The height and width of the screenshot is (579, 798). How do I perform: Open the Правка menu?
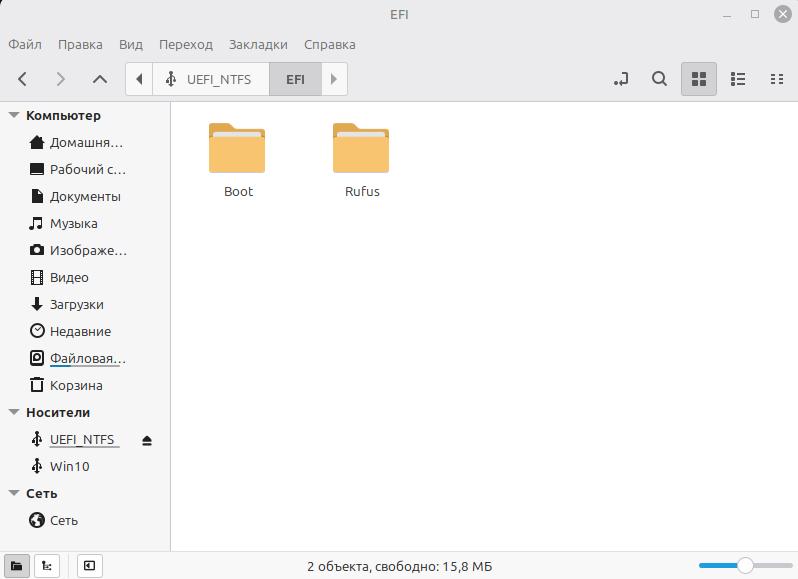pos(80,45)
